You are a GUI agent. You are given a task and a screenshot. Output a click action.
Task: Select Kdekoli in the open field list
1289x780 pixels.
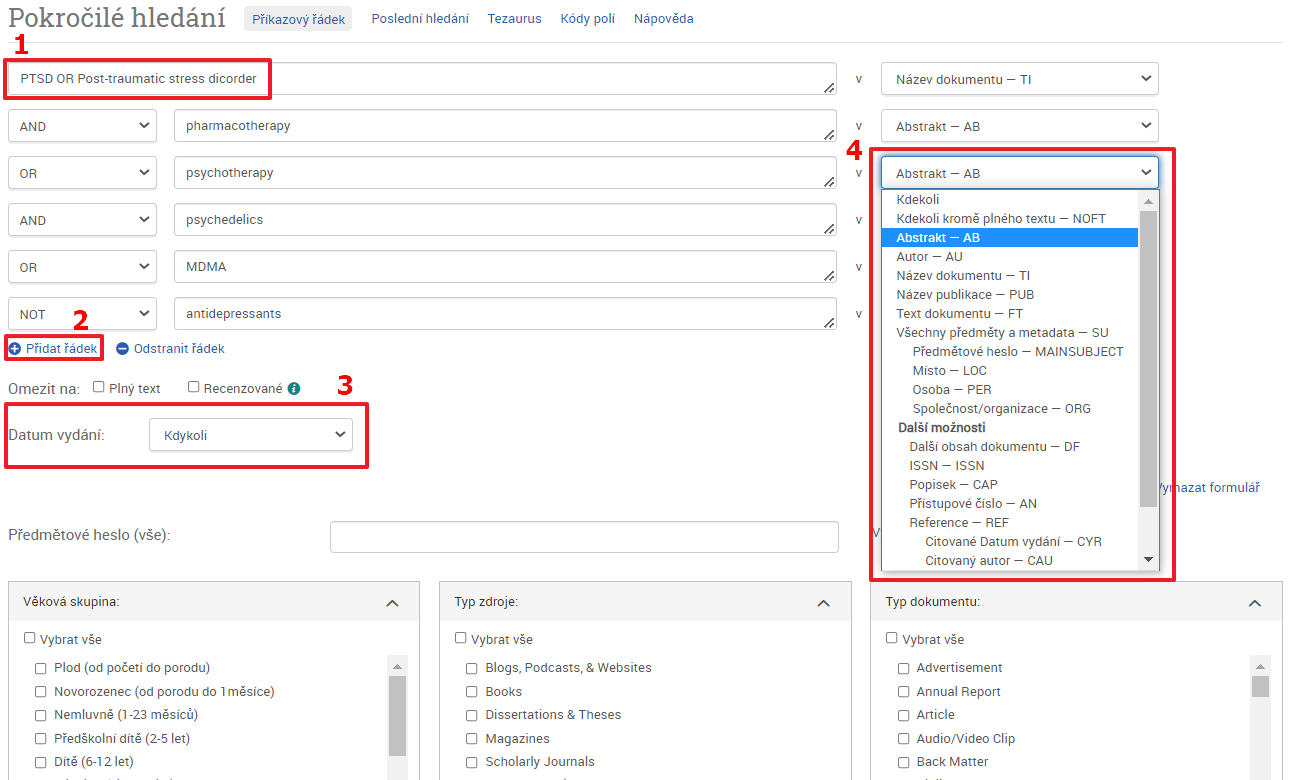[1009, 199]
